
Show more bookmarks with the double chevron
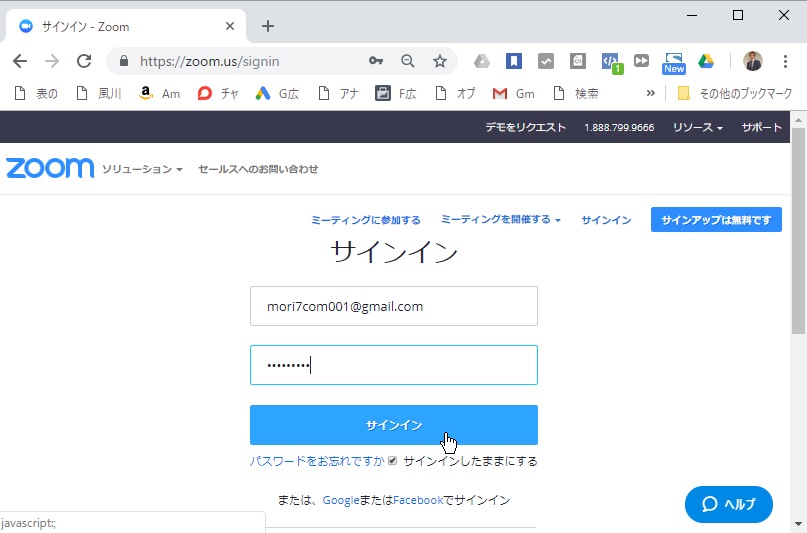(x=651, y=93)
